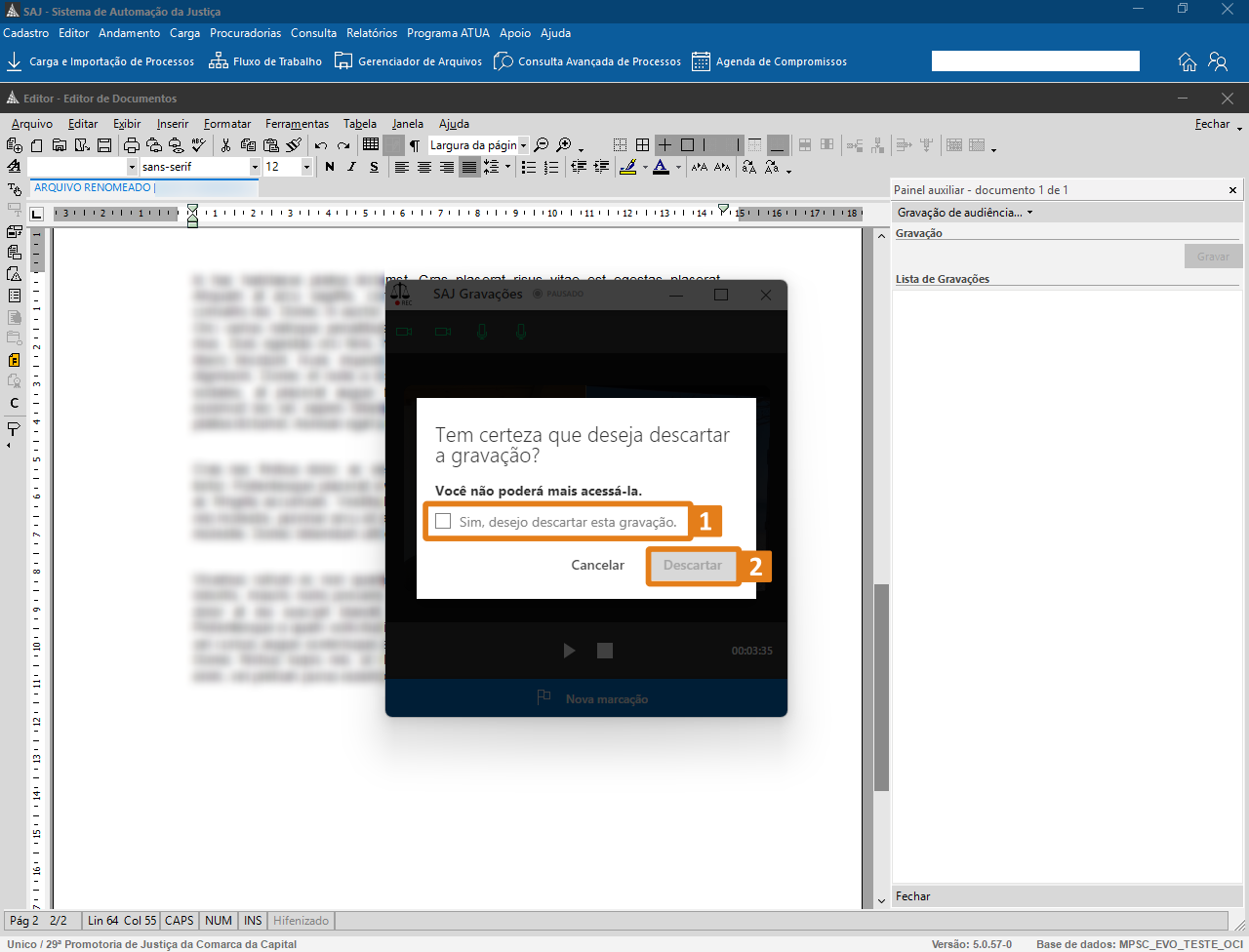
Task: Open the font name sans-serif dropdown
Action: [x=255, y=167]
